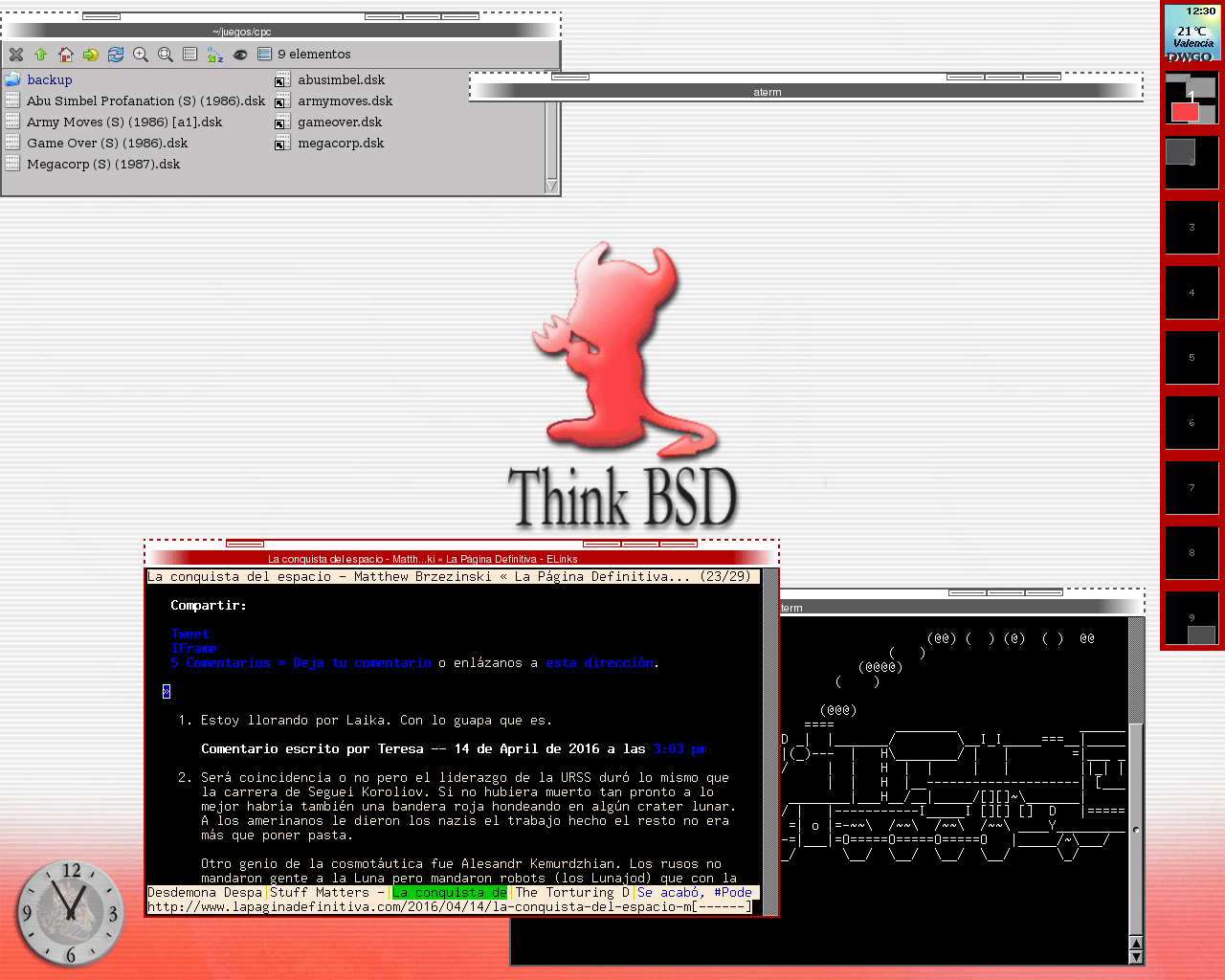Click the symlink icon of abusimbel.dsk
Screen dimensions: 1225x980
click(x=282, y=79)
